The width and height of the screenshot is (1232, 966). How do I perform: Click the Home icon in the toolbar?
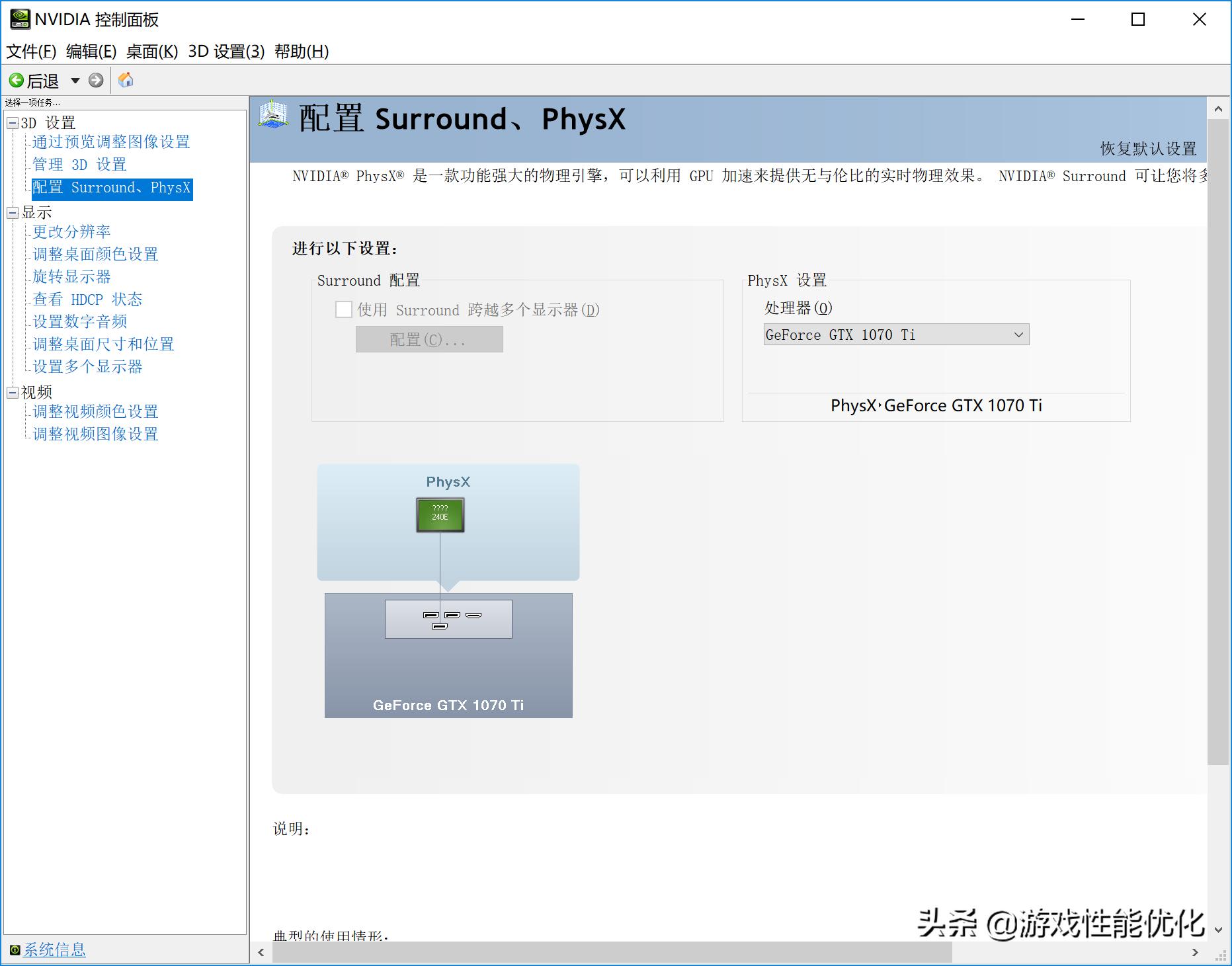[125, 80]
